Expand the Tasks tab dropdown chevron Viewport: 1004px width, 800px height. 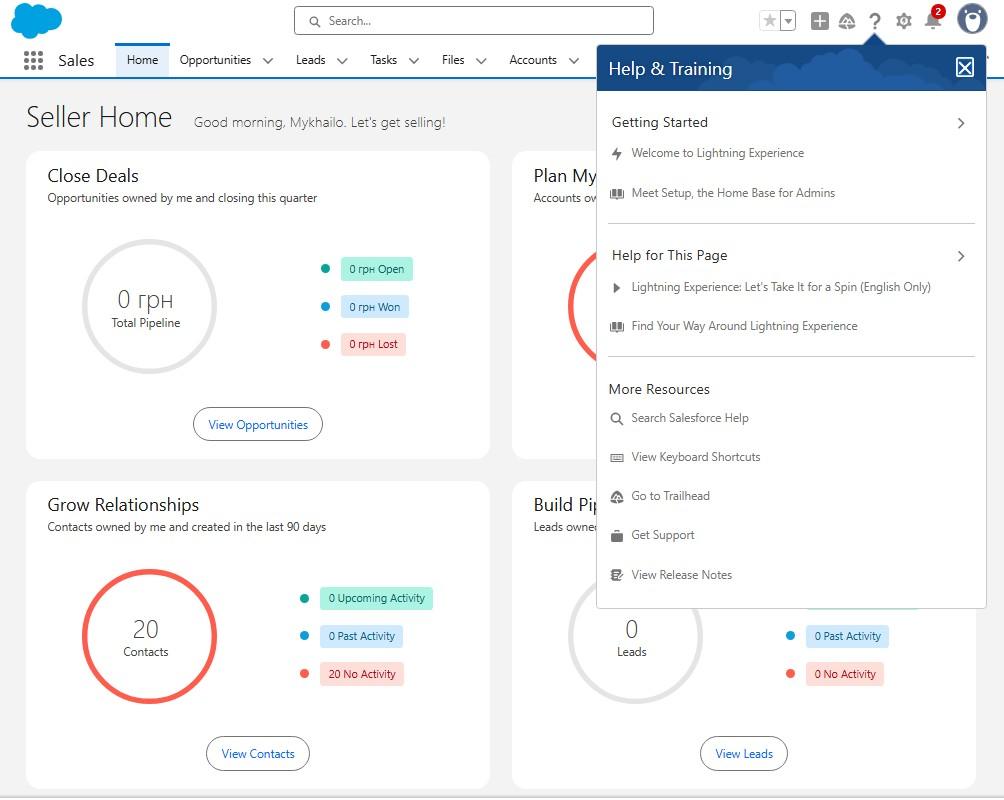point(414,61)
